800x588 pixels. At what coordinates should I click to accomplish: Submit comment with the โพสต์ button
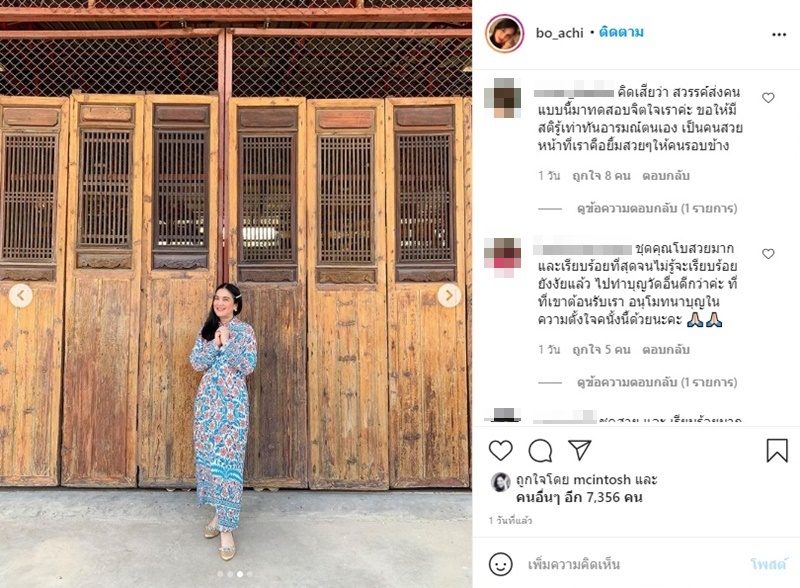[x=769, y=565]
